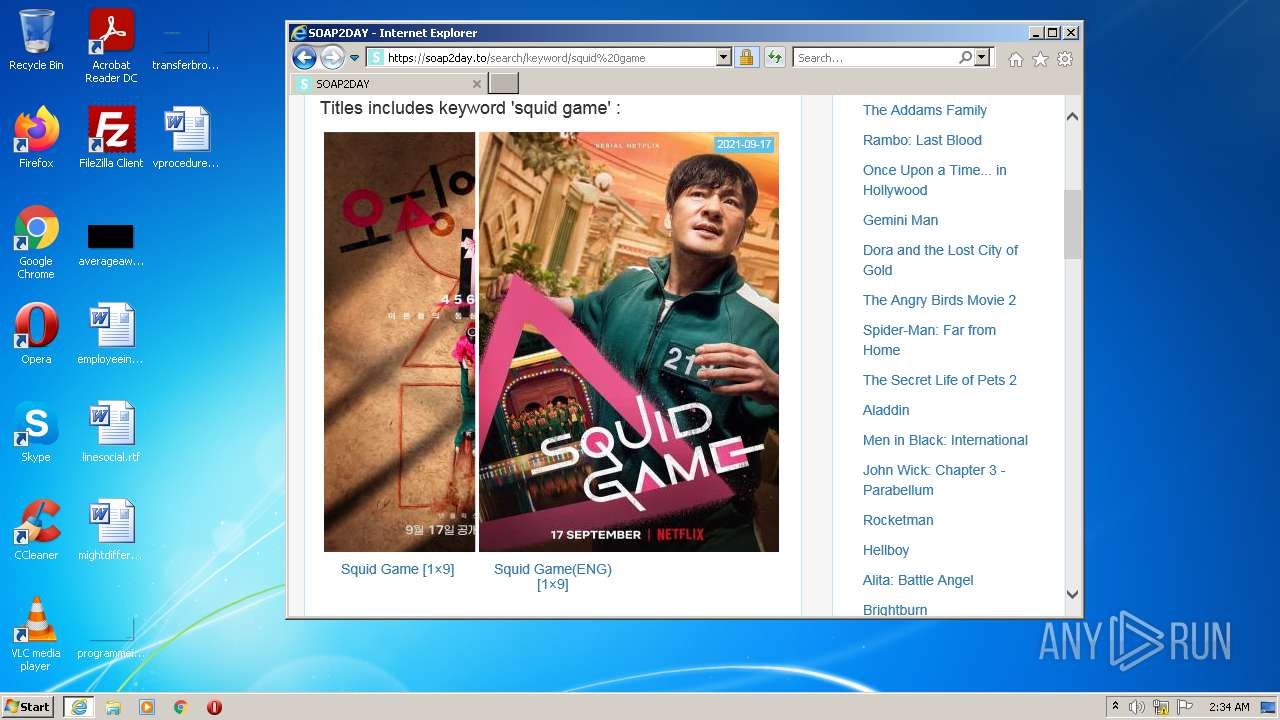Open Skype desktop icon
Image resolution: width=1280 pixels, height=720 pixels.
[x=36, y=432]
